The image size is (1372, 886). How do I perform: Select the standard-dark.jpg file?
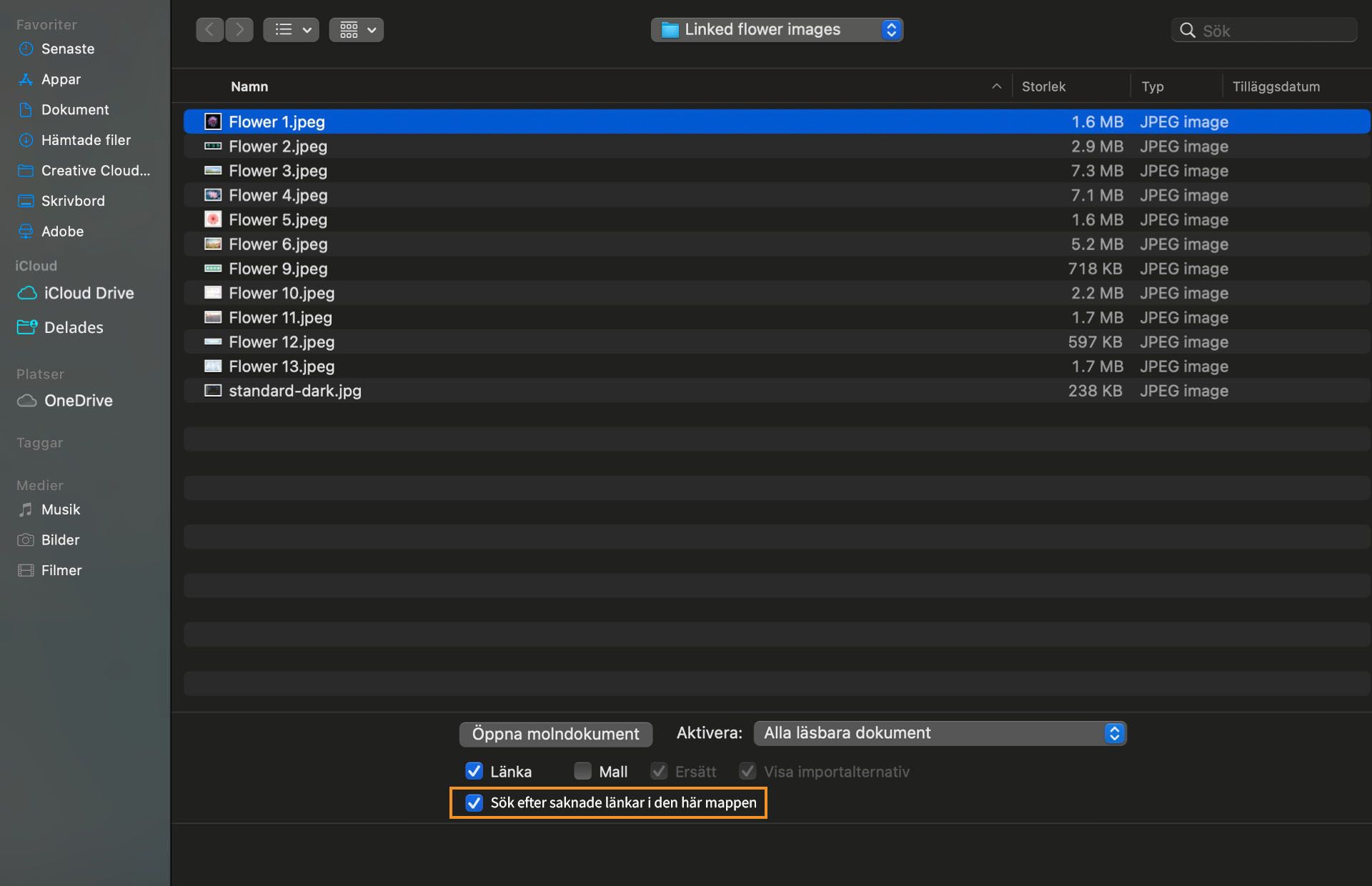(295, 392)
